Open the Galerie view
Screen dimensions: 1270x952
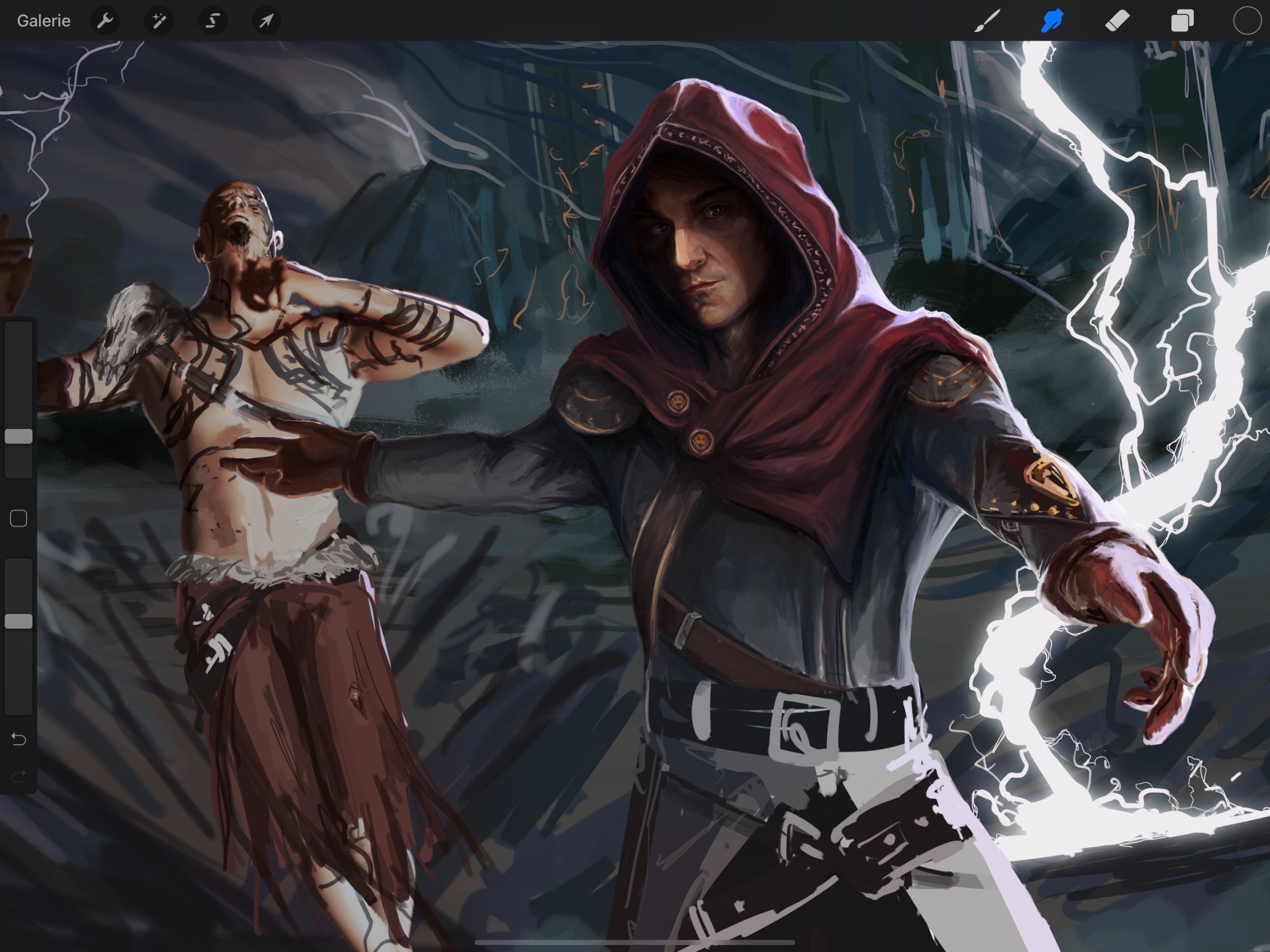click(x=44, y=21)
